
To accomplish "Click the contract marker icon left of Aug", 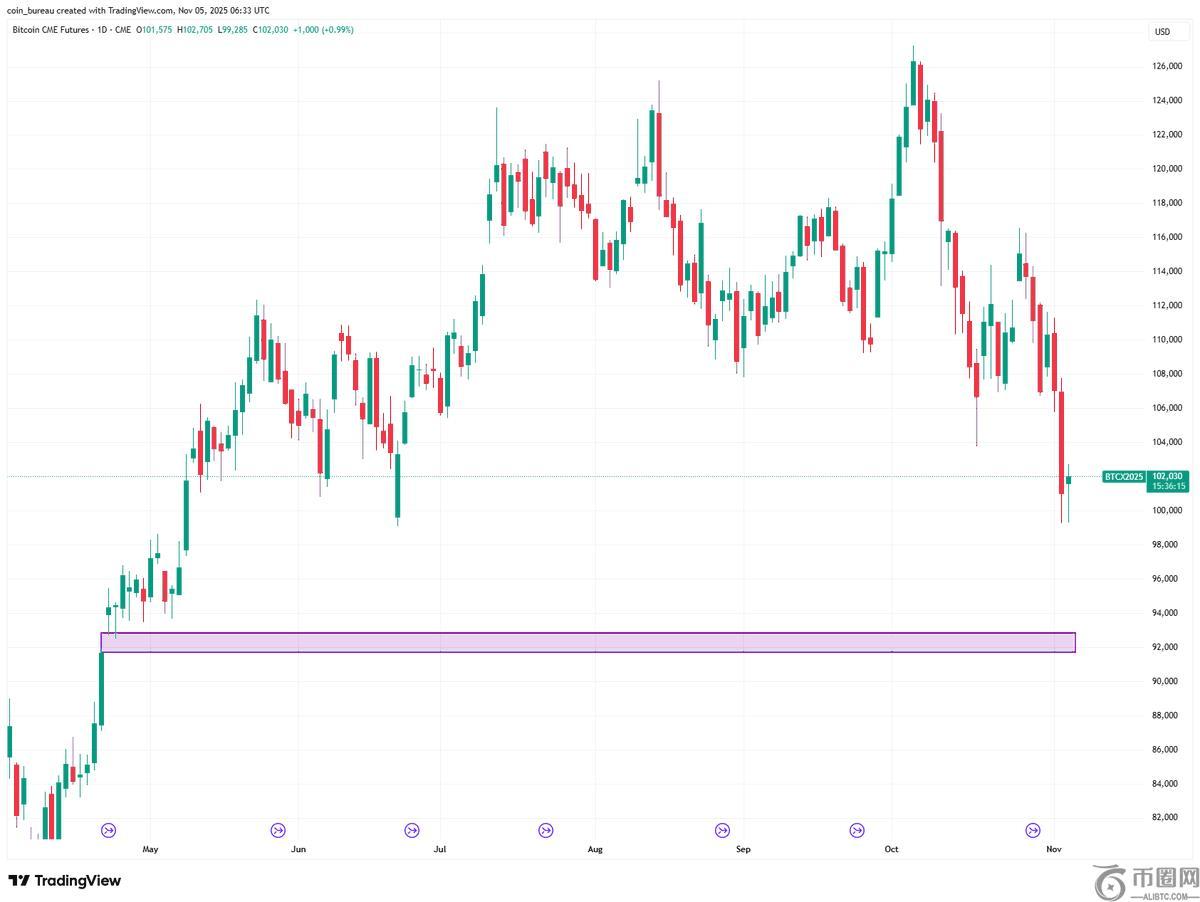I will (x=545, y=830).
